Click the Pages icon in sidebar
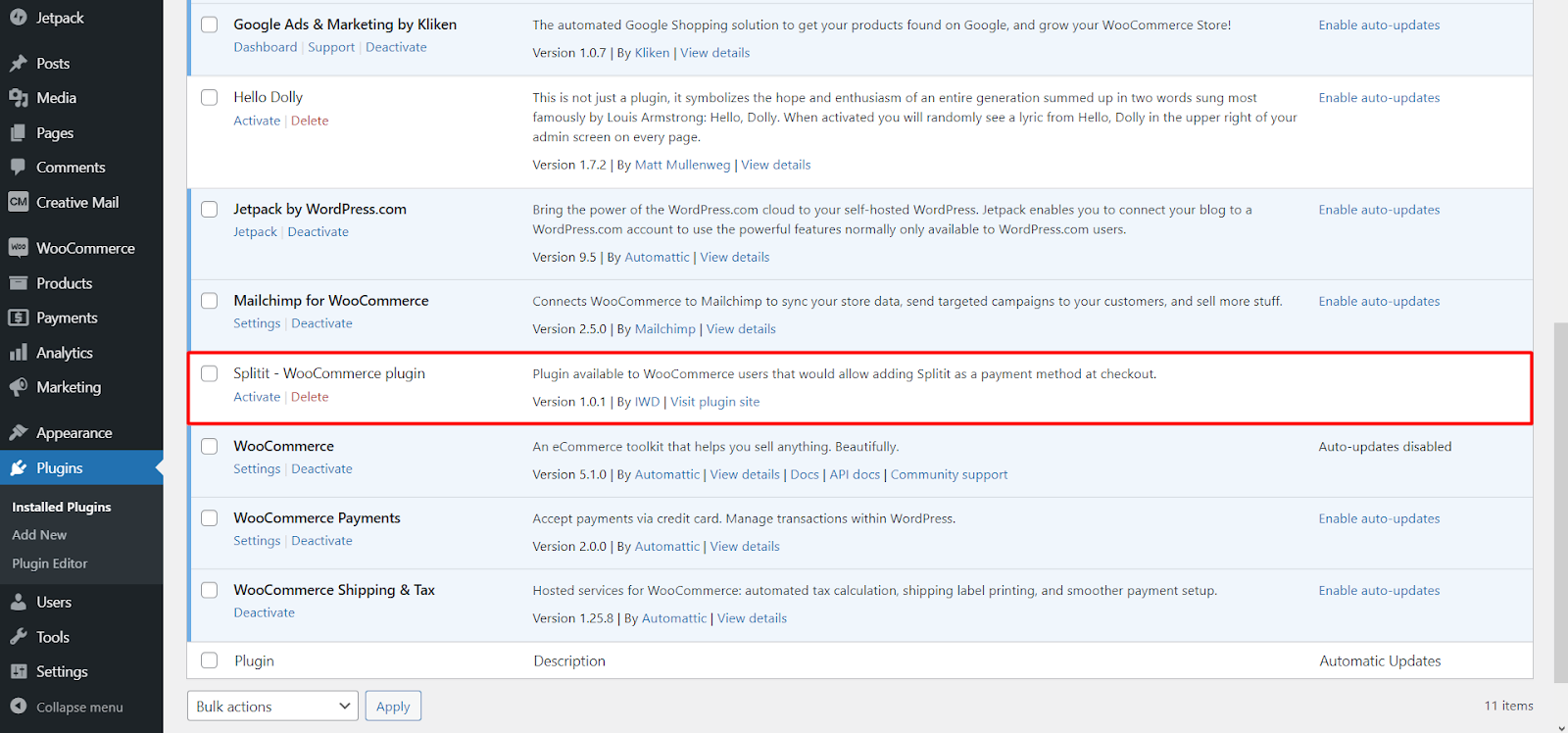The image size is (1568, 733). point(18,133)
